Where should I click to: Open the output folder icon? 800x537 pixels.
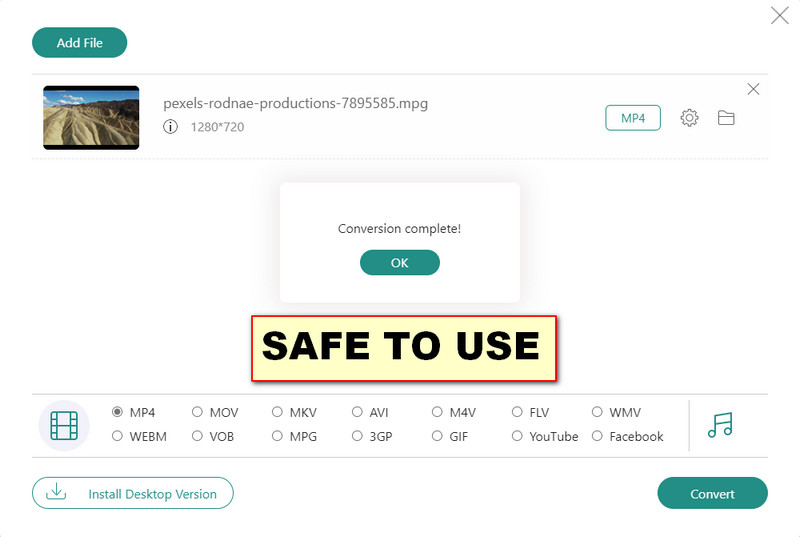tap(726, 118)
